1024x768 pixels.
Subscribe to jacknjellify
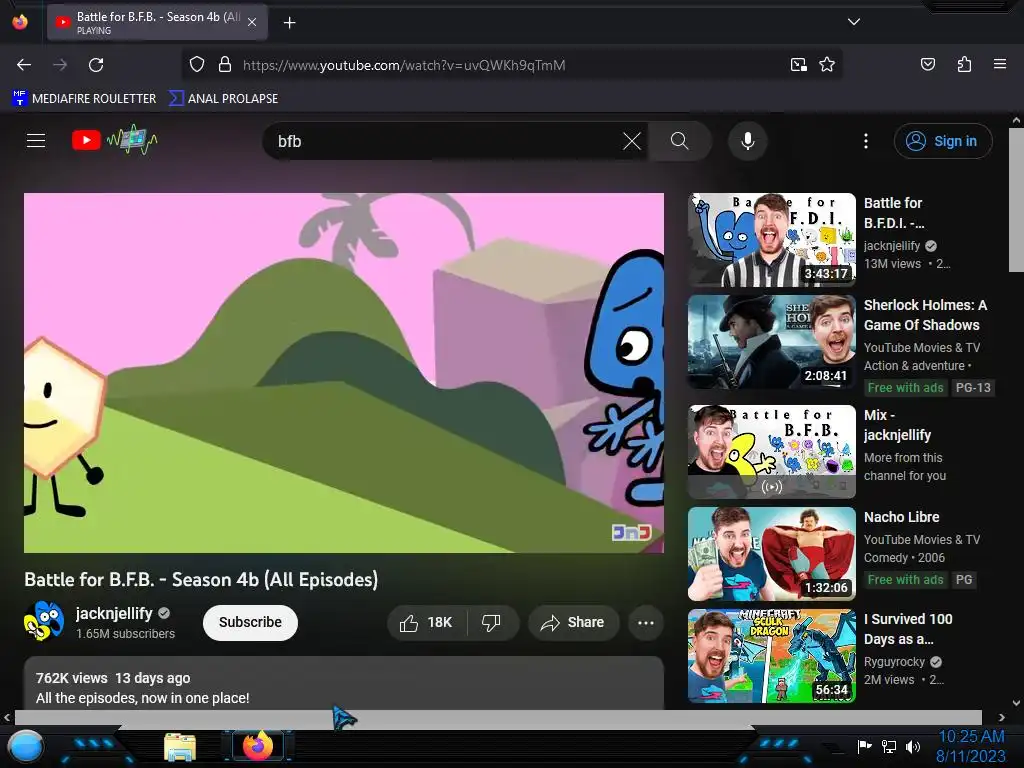tap(250, 622)
